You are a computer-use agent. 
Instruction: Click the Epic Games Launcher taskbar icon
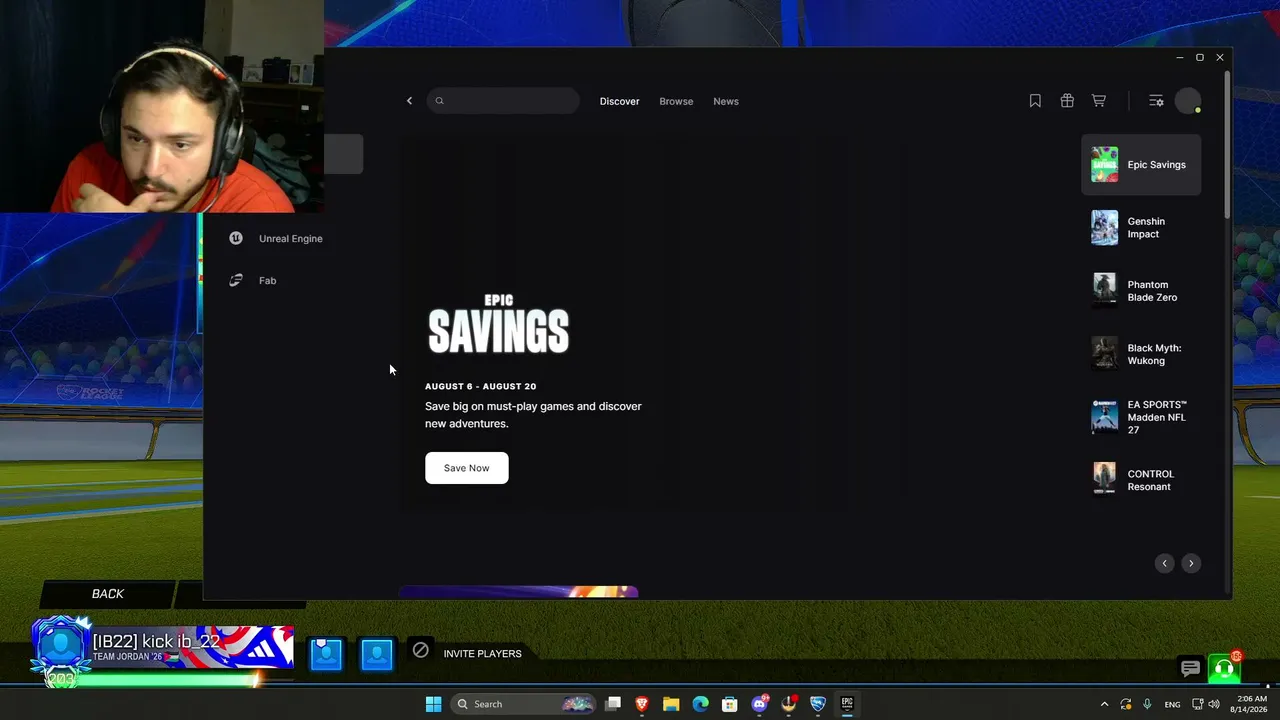point(847,704)
